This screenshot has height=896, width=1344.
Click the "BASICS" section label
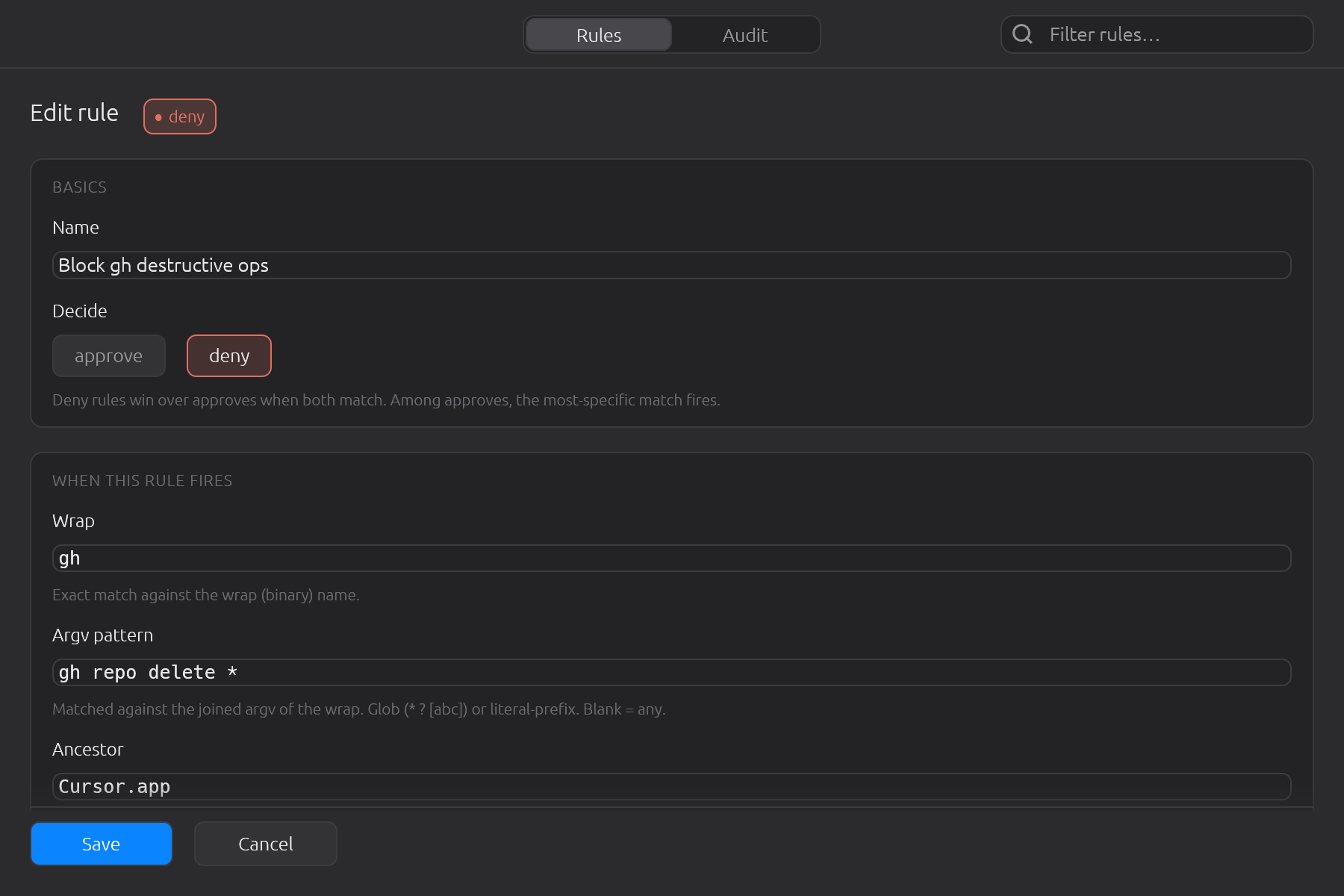click(x=80, y=187)
